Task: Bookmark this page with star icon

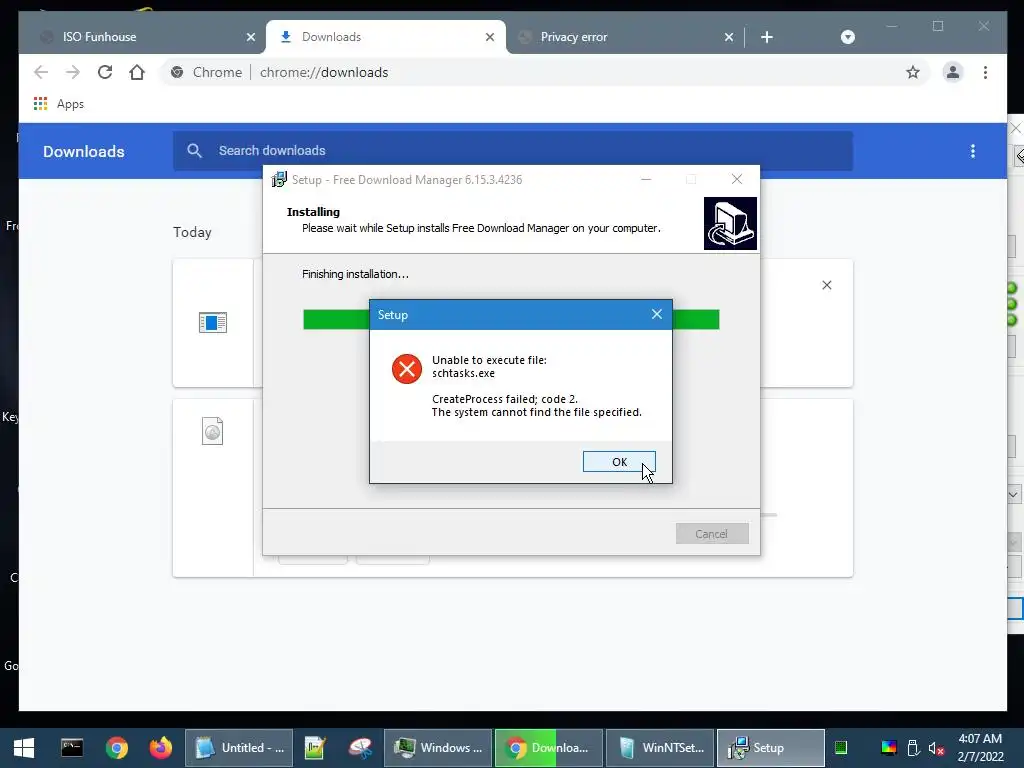Action: point(912,72)
